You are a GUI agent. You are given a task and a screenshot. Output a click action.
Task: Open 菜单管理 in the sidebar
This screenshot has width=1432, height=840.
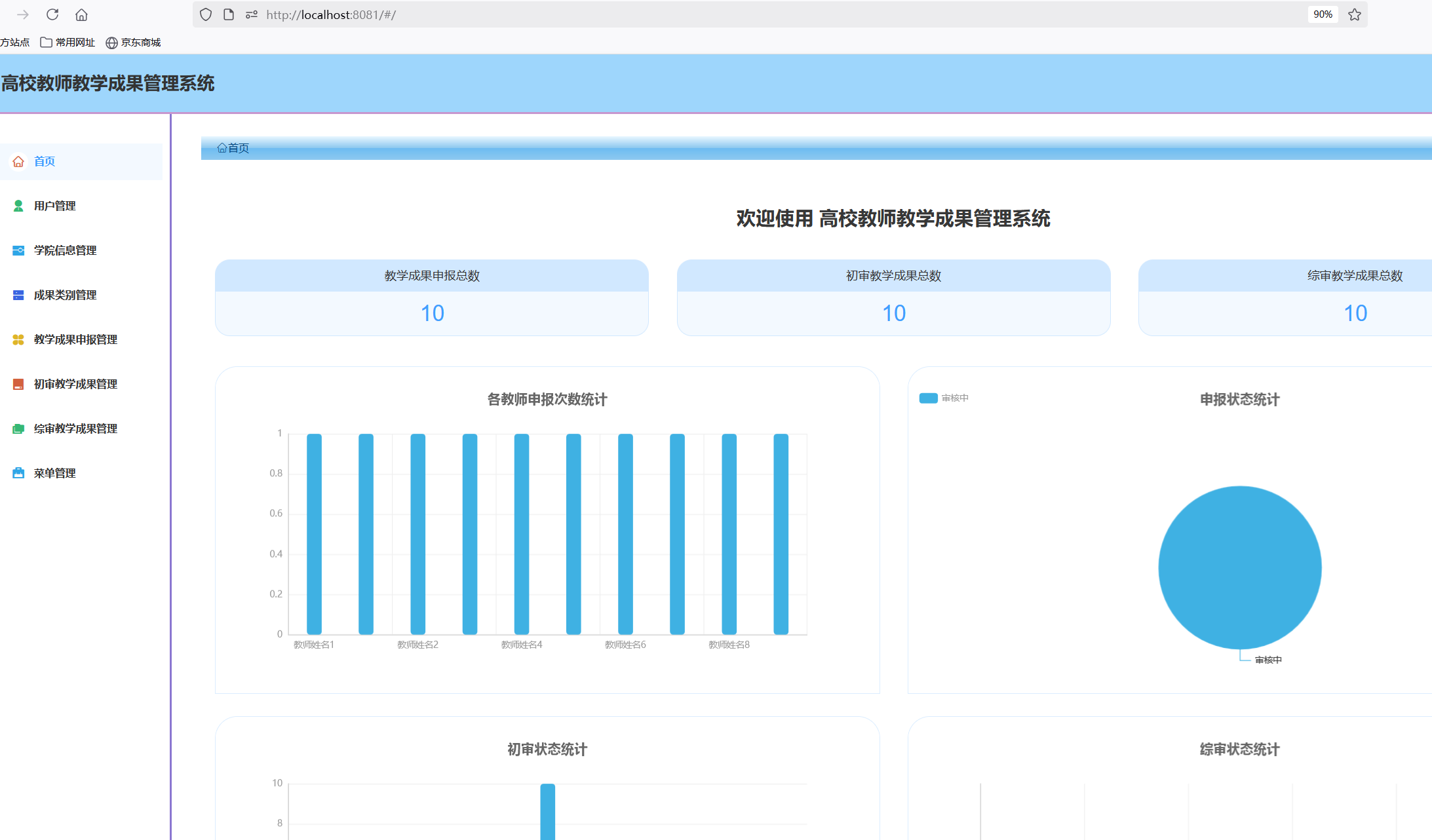[55, 473]
